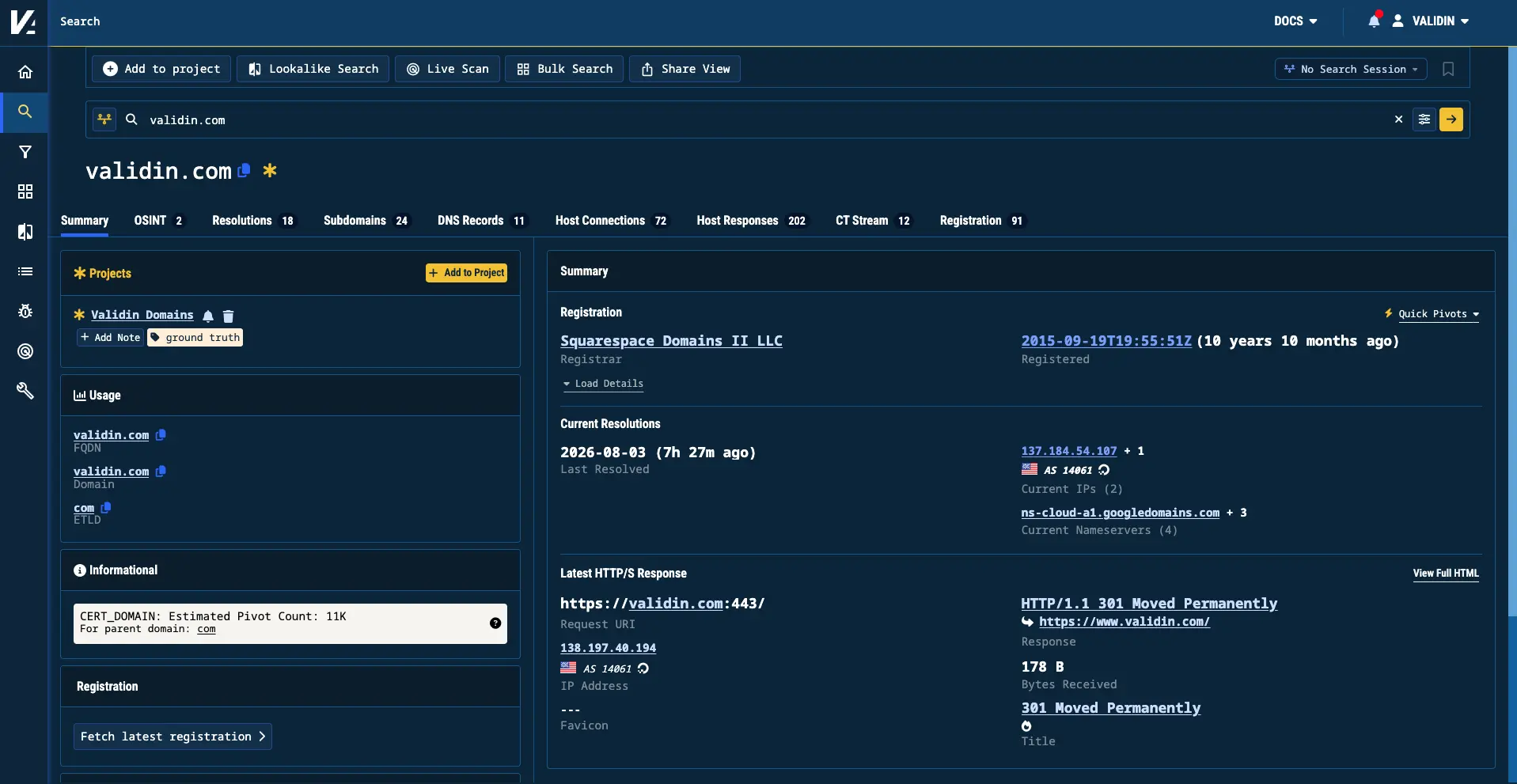The image size is (1517, 784).
Task: Open the list sidebar icon
Action: pyautogui.click(x=25, y=271)
